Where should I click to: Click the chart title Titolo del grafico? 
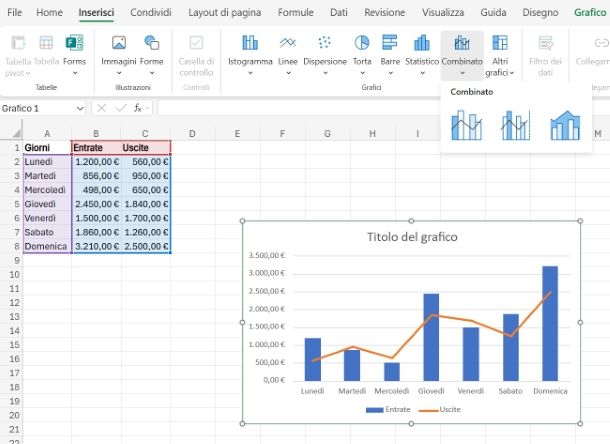coord(412,237)
